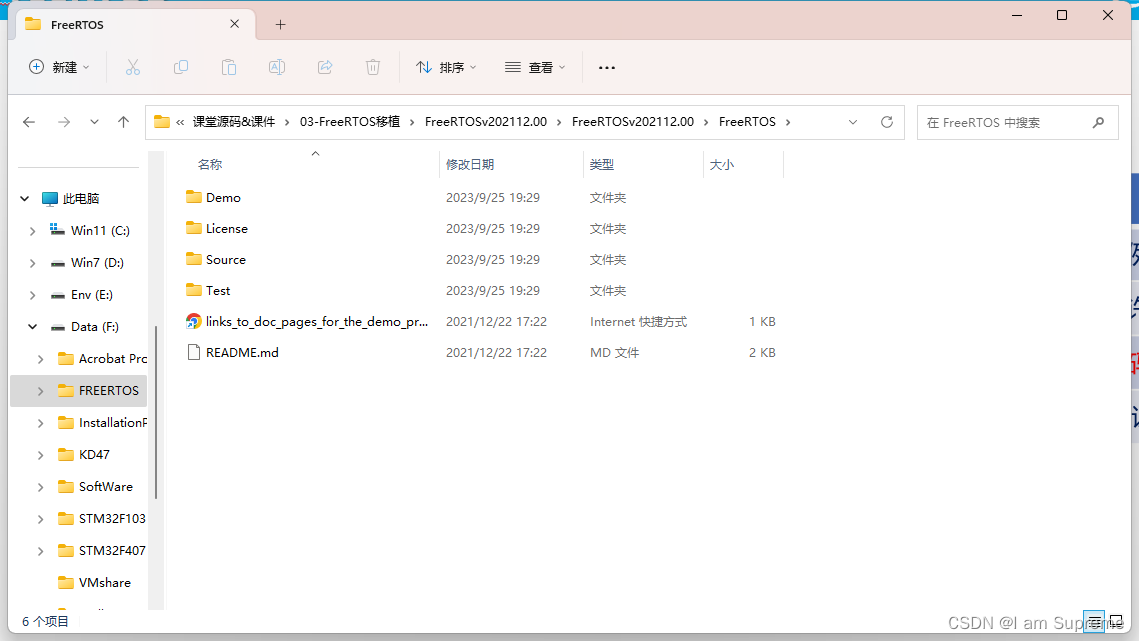
Task: Select STM32F407 folder in tree
Action: click(102, 551)
